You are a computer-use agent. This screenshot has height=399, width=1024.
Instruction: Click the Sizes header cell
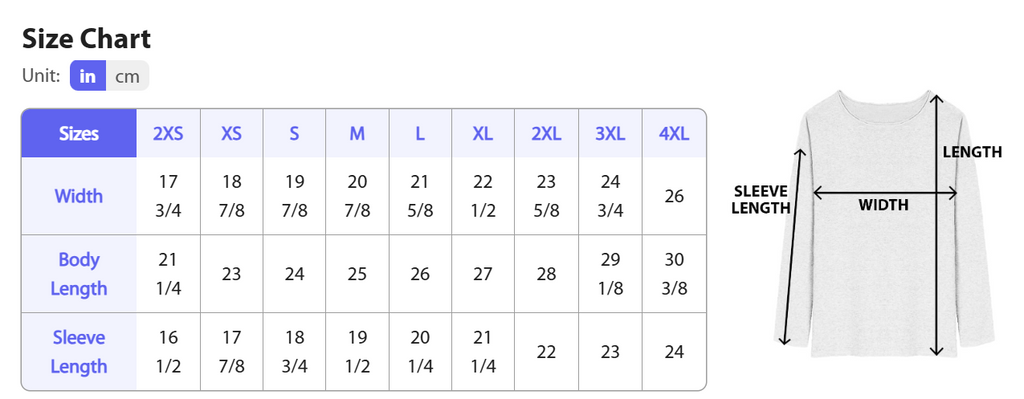click(x=79, y=133)
